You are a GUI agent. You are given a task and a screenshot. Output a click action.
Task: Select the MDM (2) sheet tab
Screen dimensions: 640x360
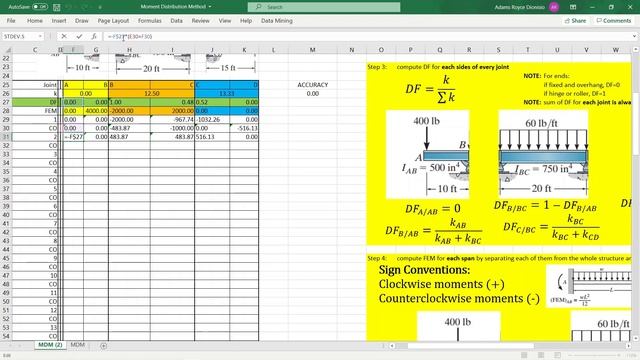click(x=50, y=345)
